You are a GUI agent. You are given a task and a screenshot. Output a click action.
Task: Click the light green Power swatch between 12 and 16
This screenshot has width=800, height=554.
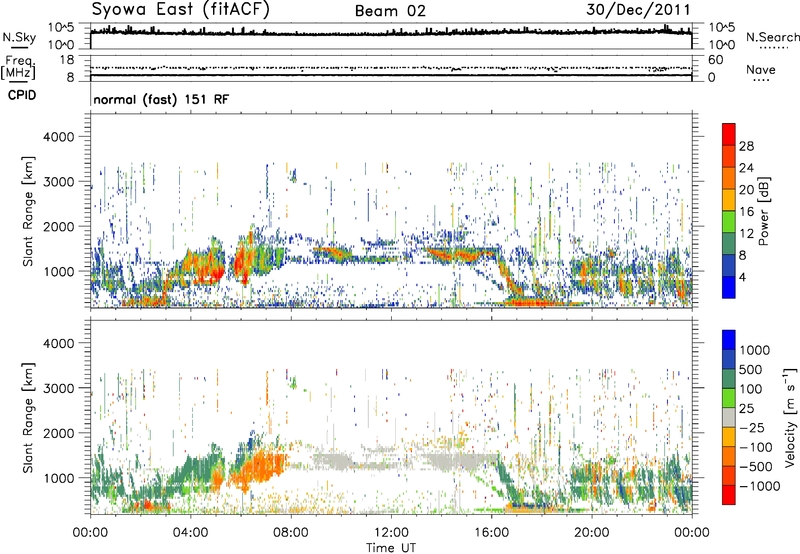tap(729, 222)
